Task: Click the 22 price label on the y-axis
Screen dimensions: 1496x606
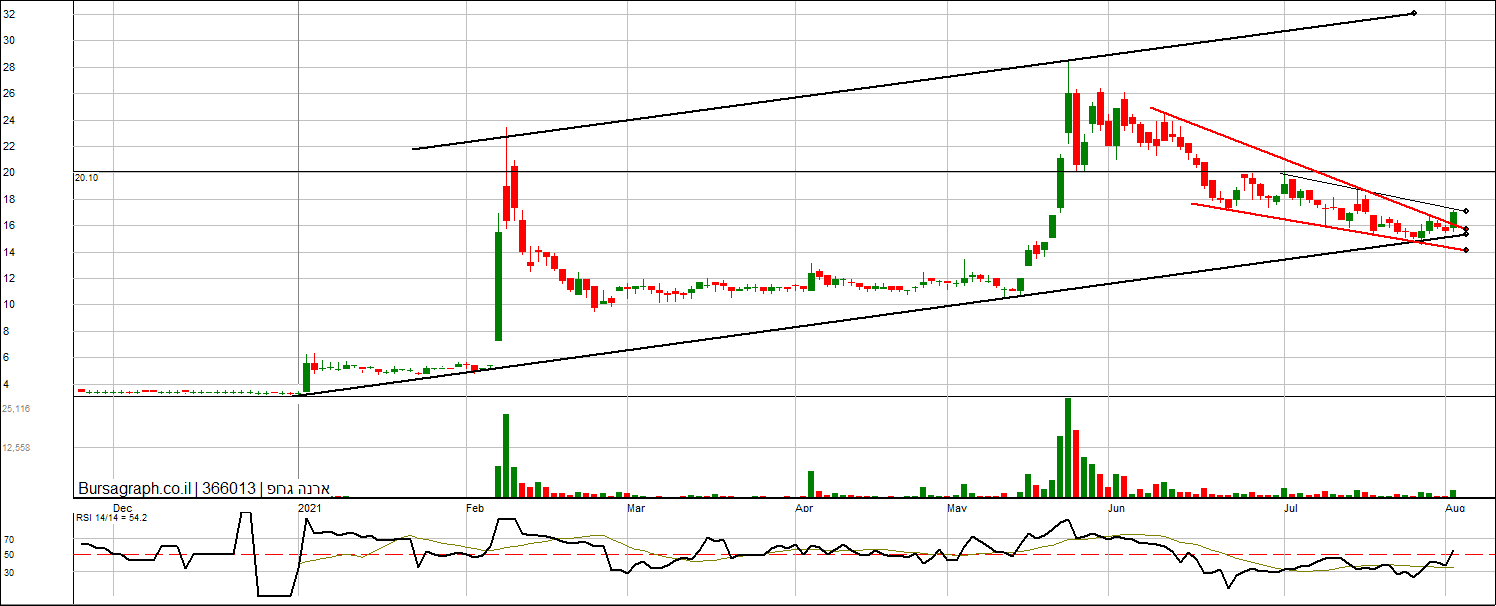Action: (8, 147)
